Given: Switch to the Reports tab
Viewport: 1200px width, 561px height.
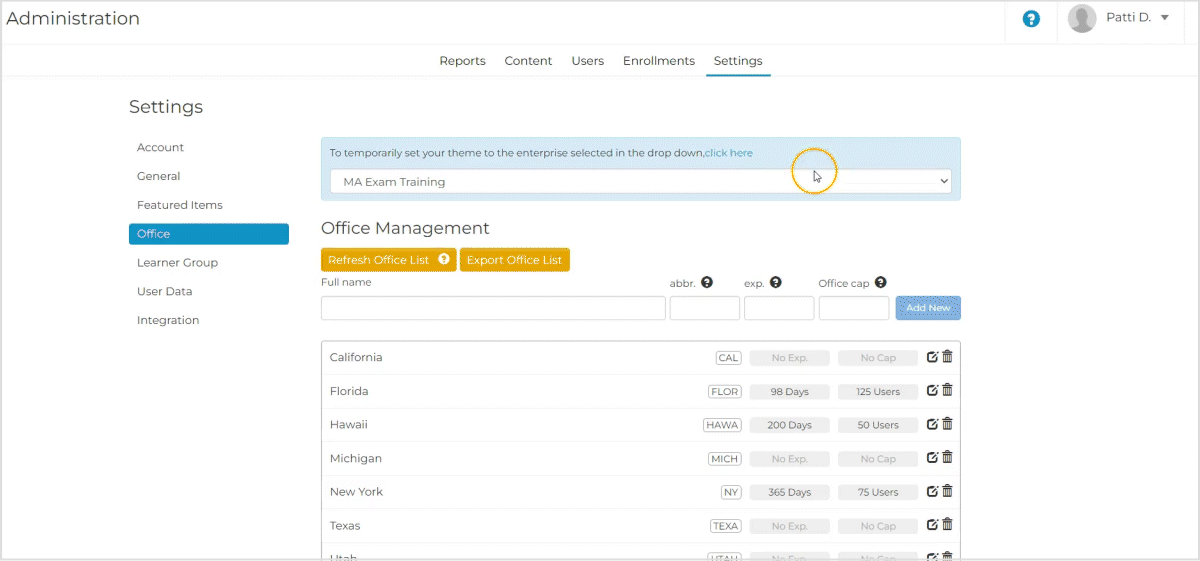Looking at the screenshot, I should click(x=462, y=61).
